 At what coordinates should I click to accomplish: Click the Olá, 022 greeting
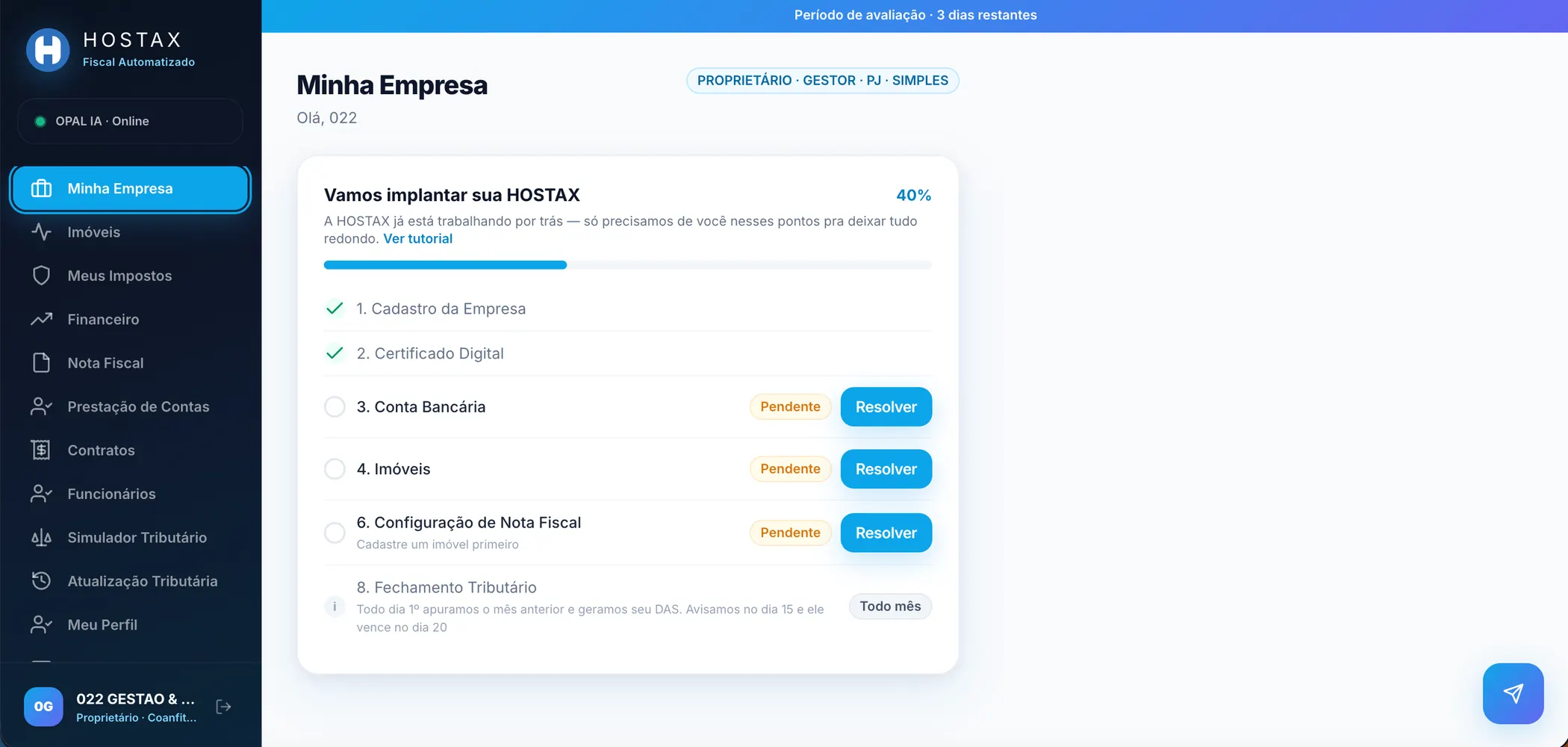click(327, 118)
